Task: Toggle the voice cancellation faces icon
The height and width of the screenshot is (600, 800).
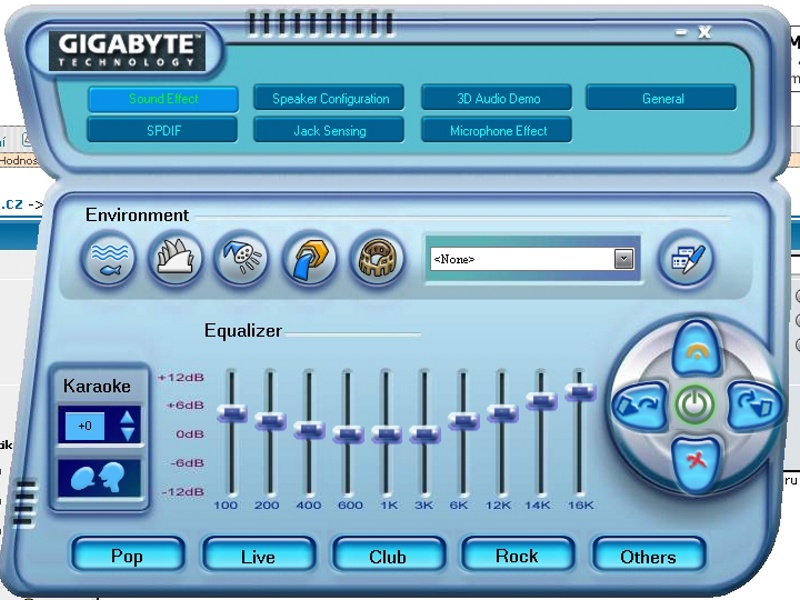Action: (99, 478)
